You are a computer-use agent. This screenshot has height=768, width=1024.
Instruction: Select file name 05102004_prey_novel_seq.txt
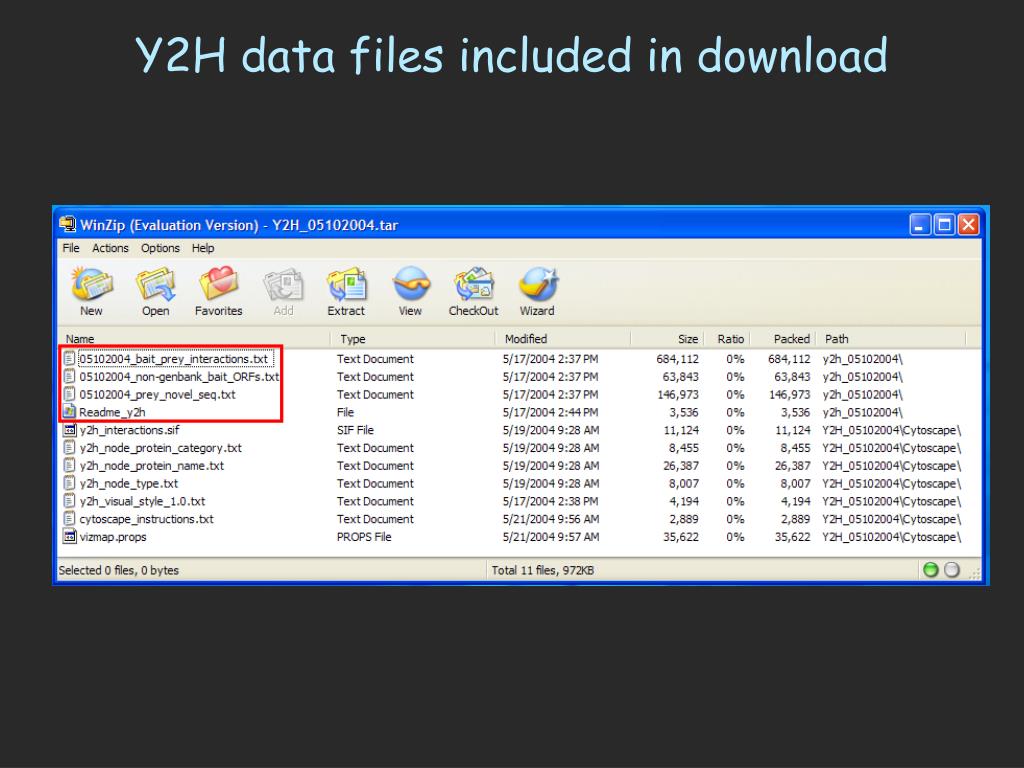157,394
